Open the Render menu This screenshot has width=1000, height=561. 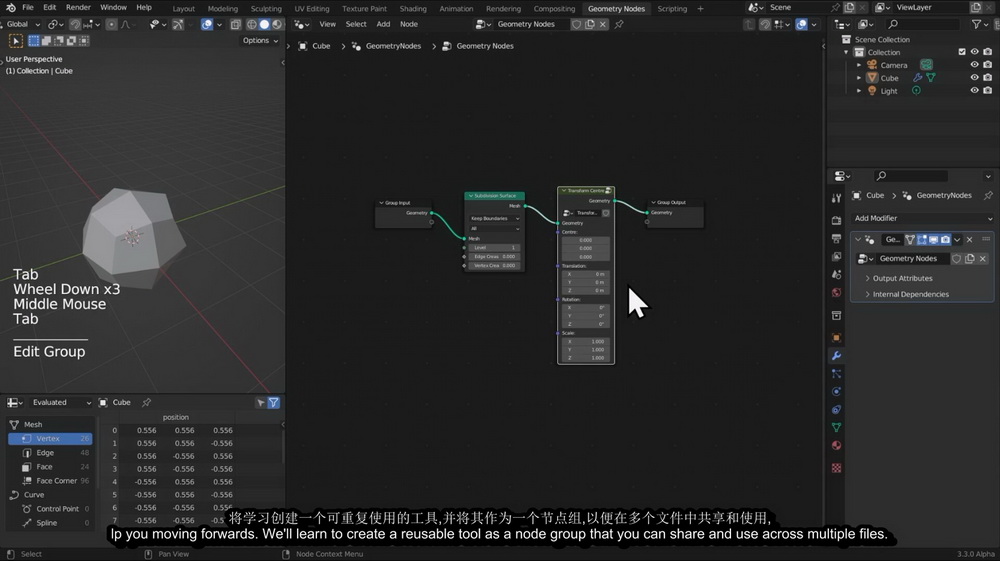(78, 8)
